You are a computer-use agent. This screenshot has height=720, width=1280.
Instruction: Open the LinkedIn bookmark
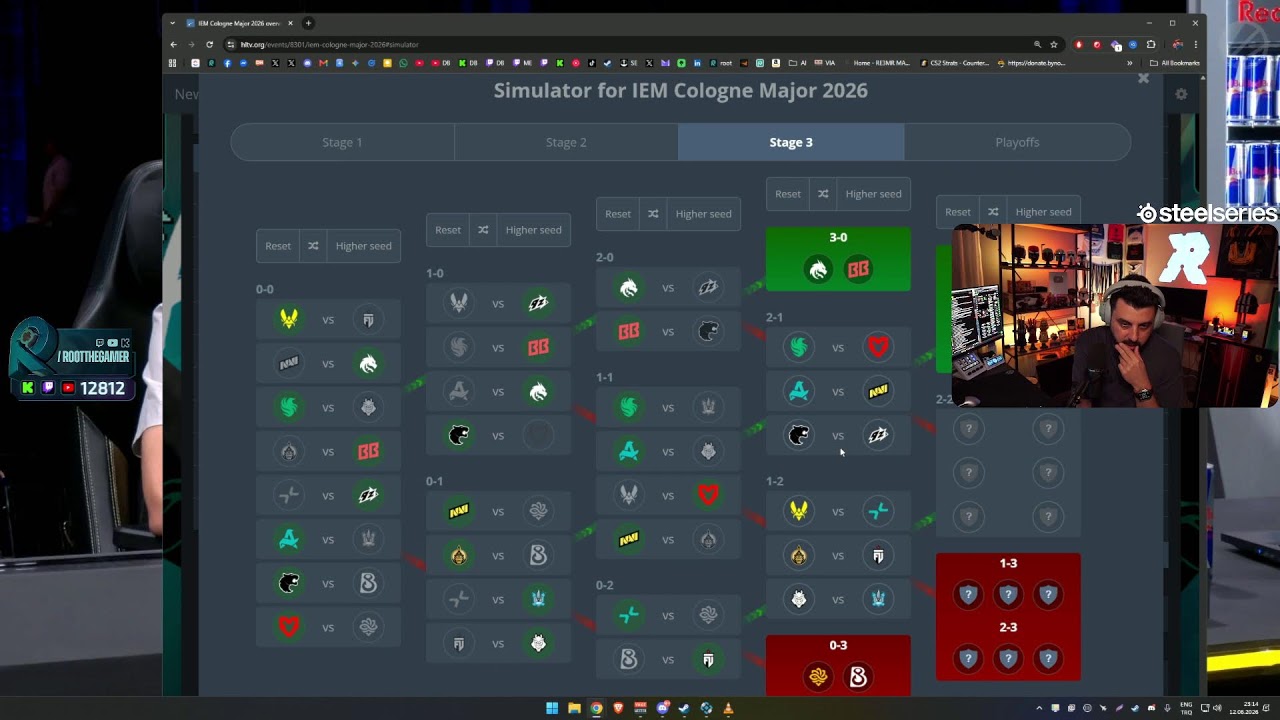click(697, 63)
